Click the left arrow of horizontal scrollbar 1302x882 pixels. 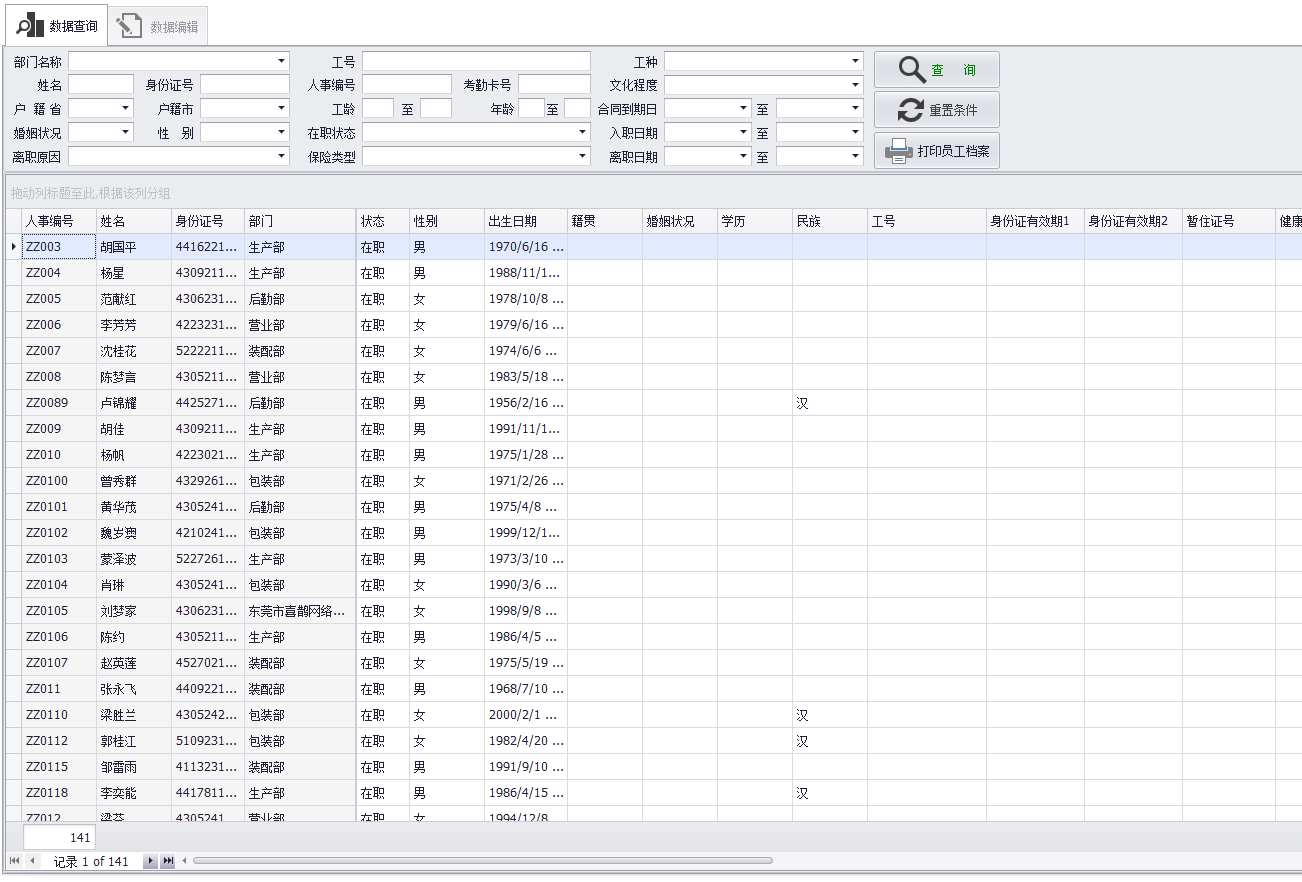click(x=184, y=861)
